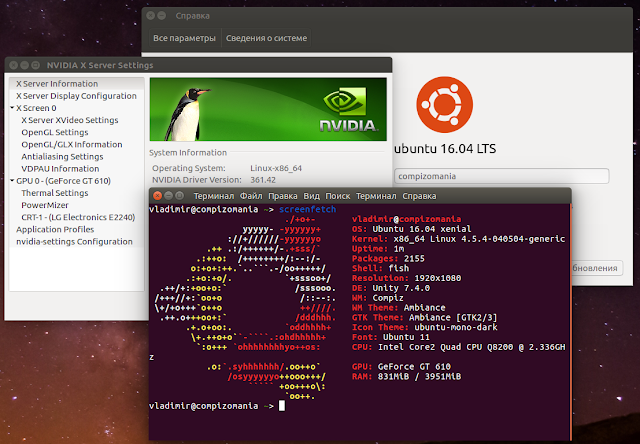The image size is (640, 444).
Task: Click the ubuntu 16.04 LTS heading
Action: (x=445, y=149)
